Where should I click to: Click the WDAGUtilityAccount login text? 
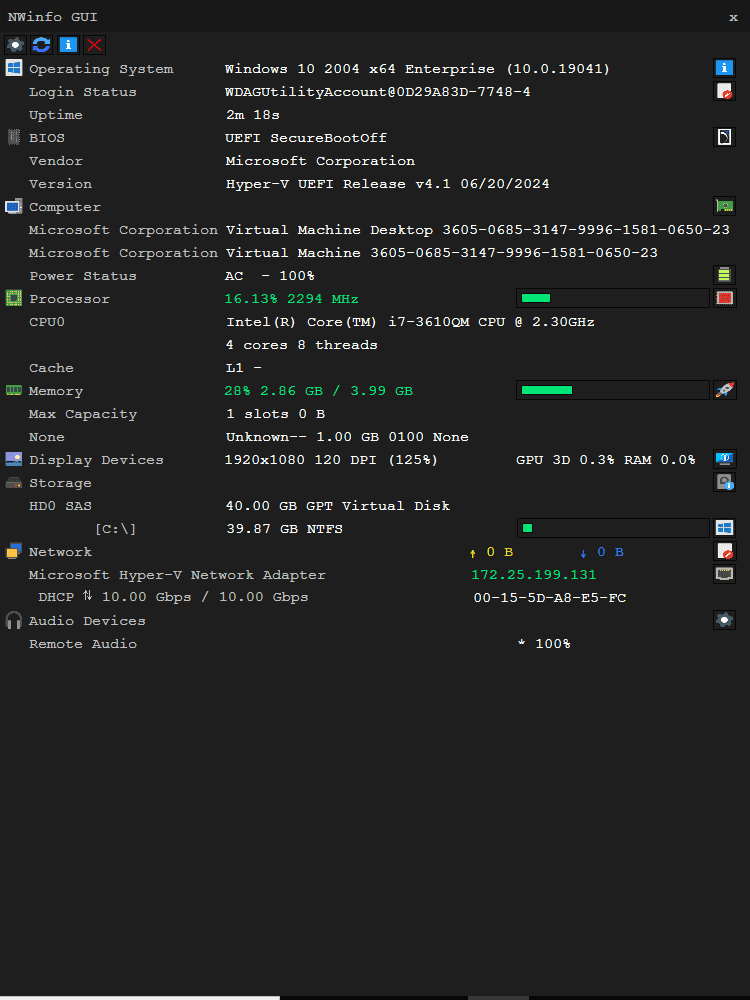[x=378, y=92]
